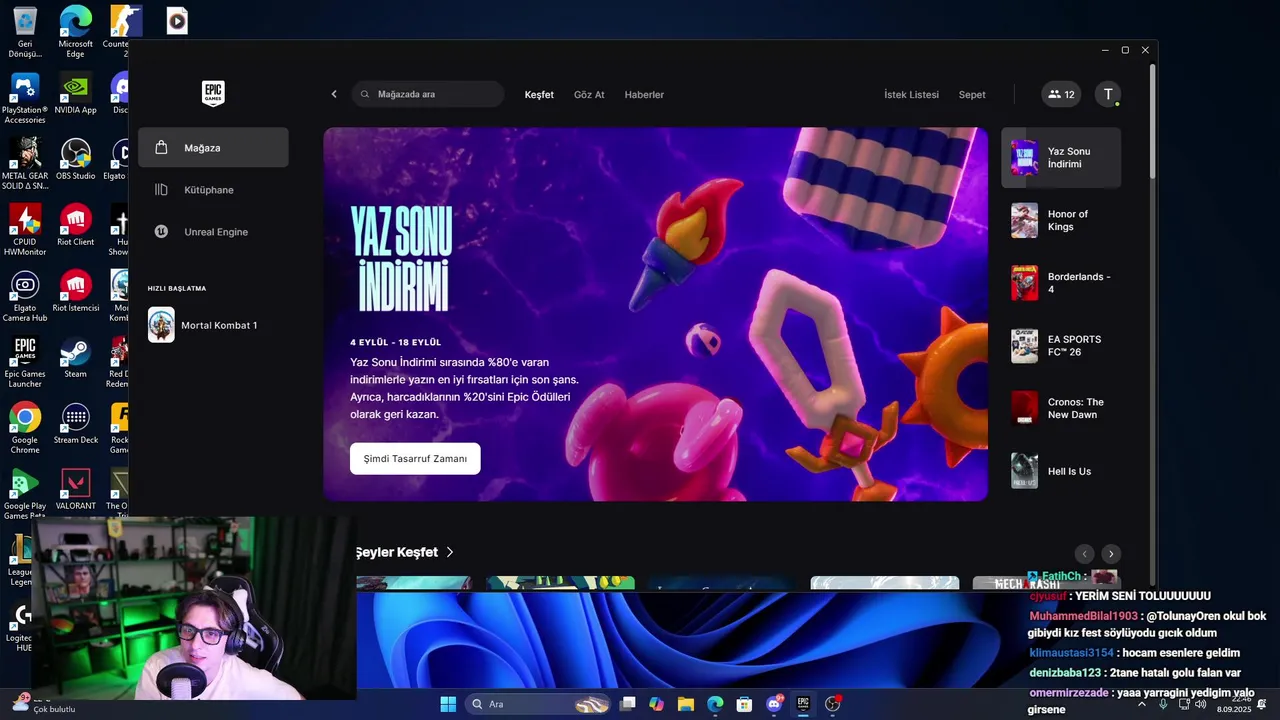1280x720 pixels.
Task: Open the play icon shortcut on desktop
Action: click(x=177, y=21)
